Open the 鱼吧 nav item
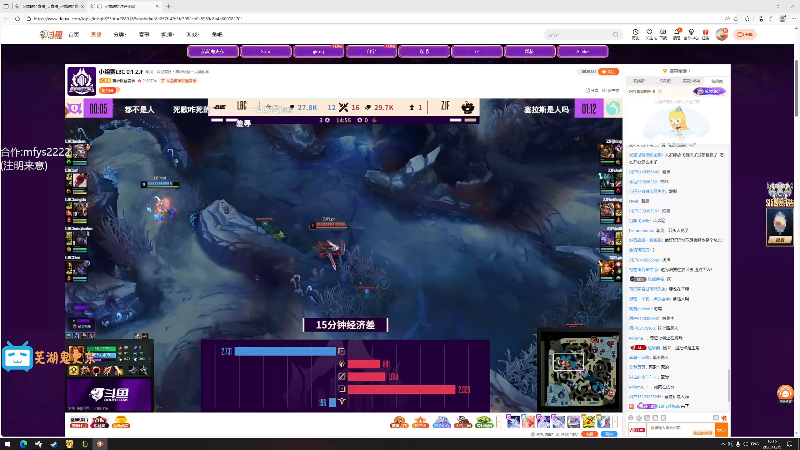This screenshot has width=800, height=450. click(x=217, y=35)
